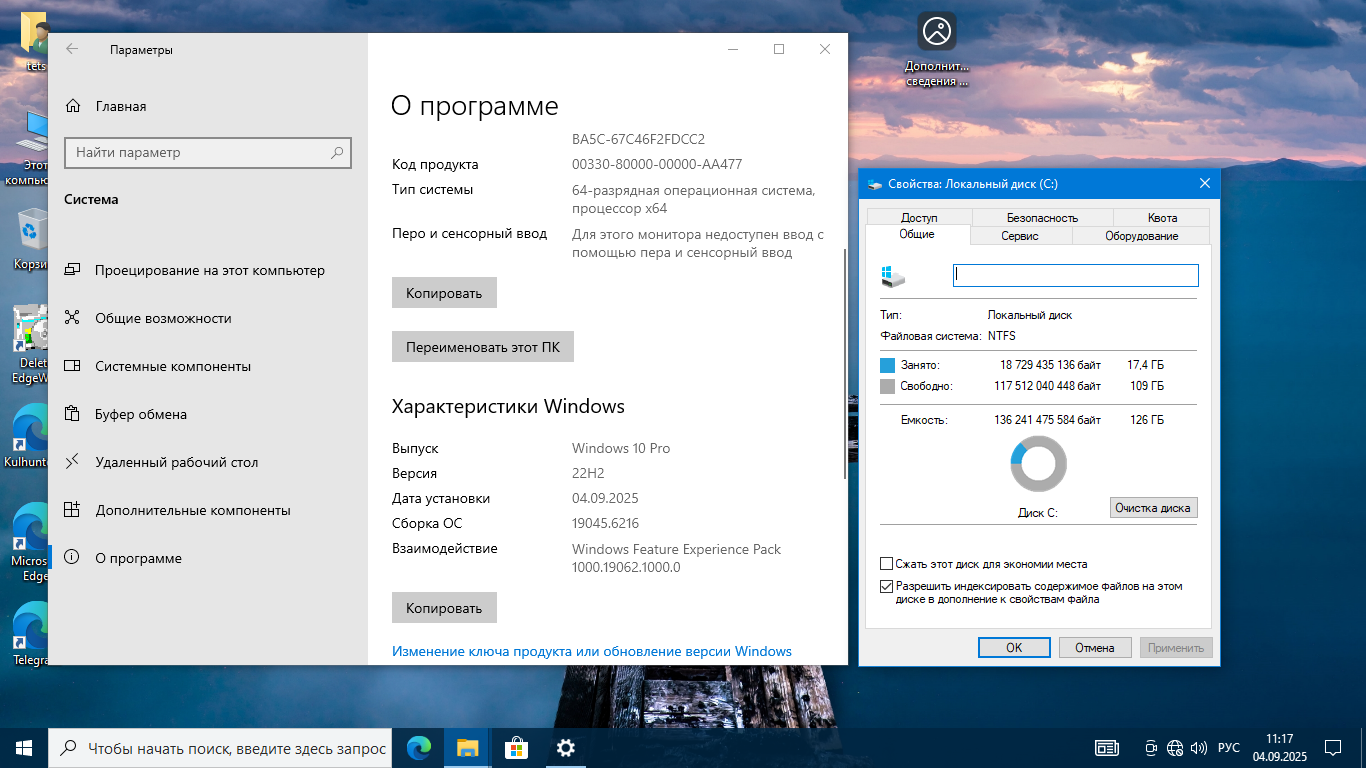Viewport: 1366px width, 768px height.
Task: Select the Общие tab
Action: (917, 234)
